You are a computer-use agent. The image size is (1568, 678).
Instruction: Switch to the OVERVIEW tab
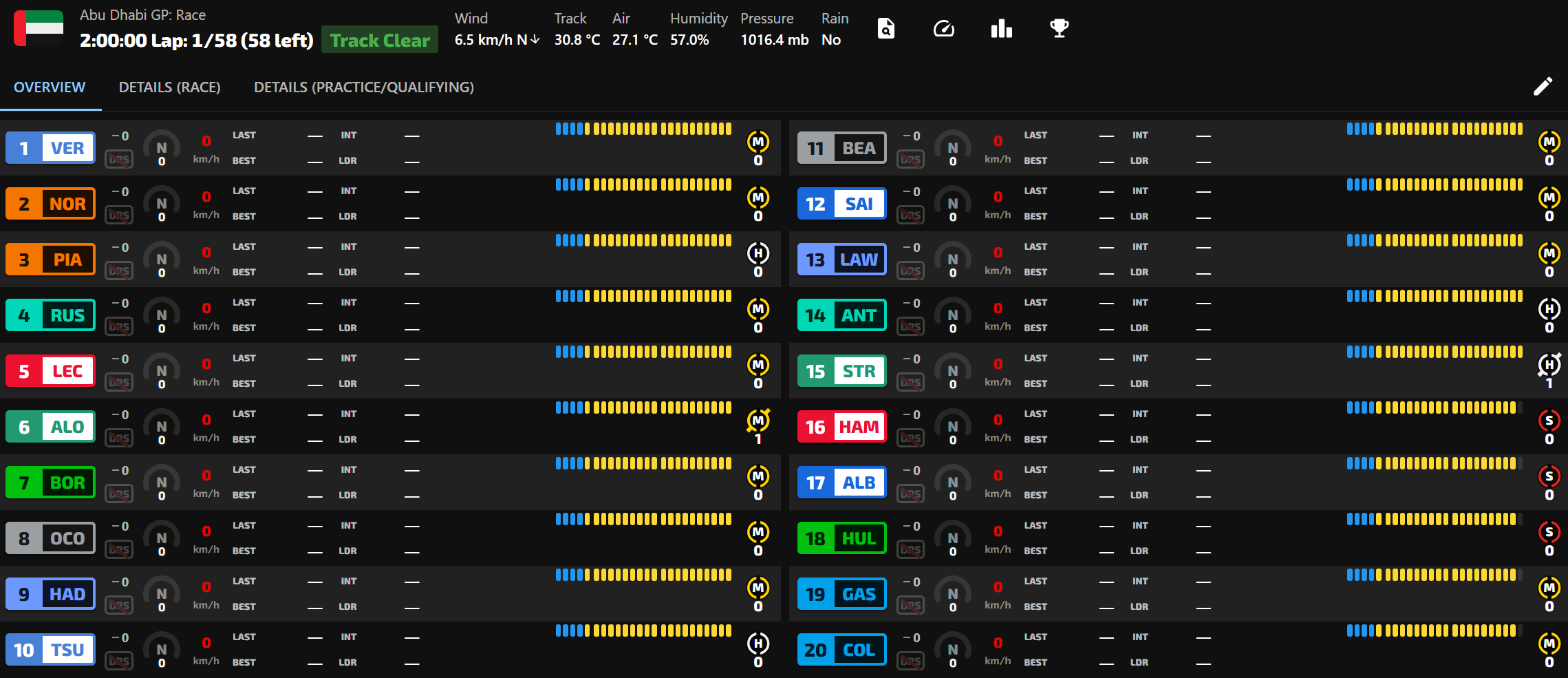50,87
